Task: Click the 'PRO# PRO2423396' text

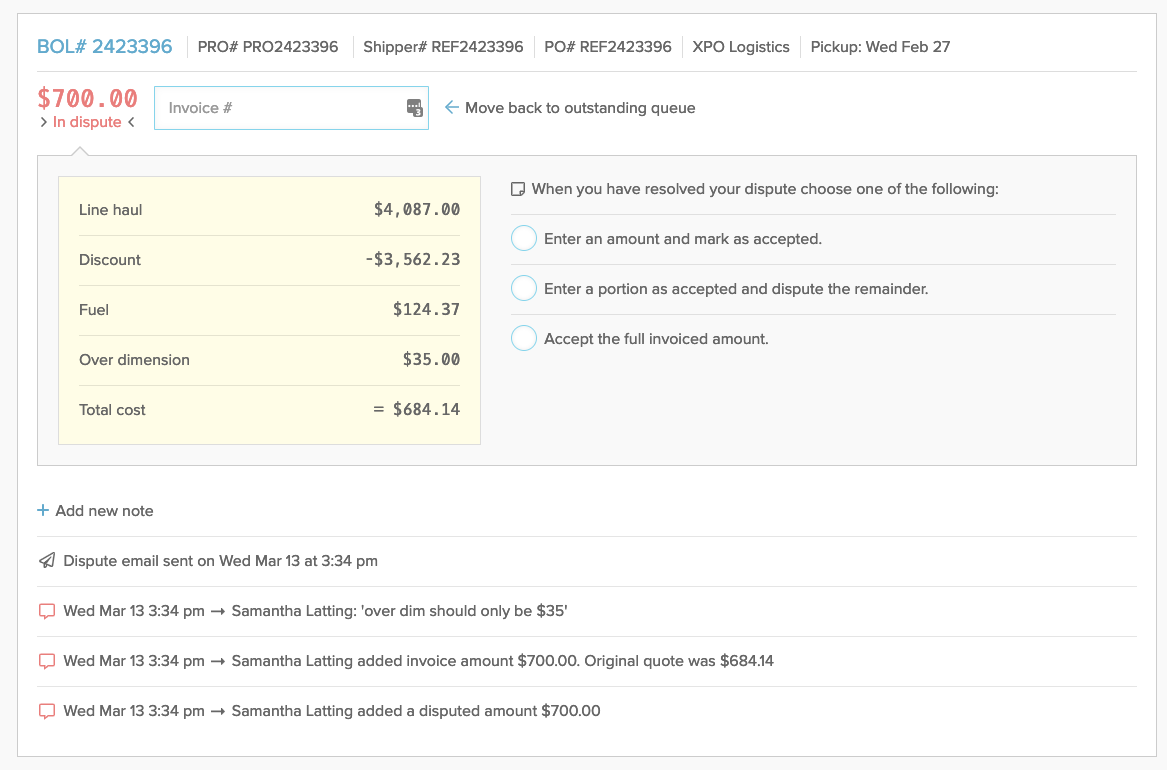Action: click(x=268, y=47)
